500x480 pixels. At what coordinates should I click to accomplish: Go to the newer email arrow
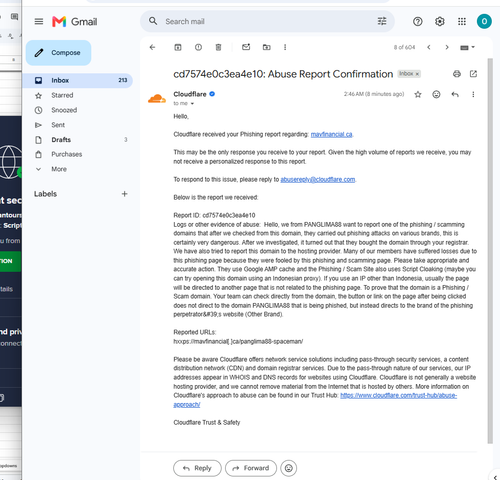coord(429,47)
